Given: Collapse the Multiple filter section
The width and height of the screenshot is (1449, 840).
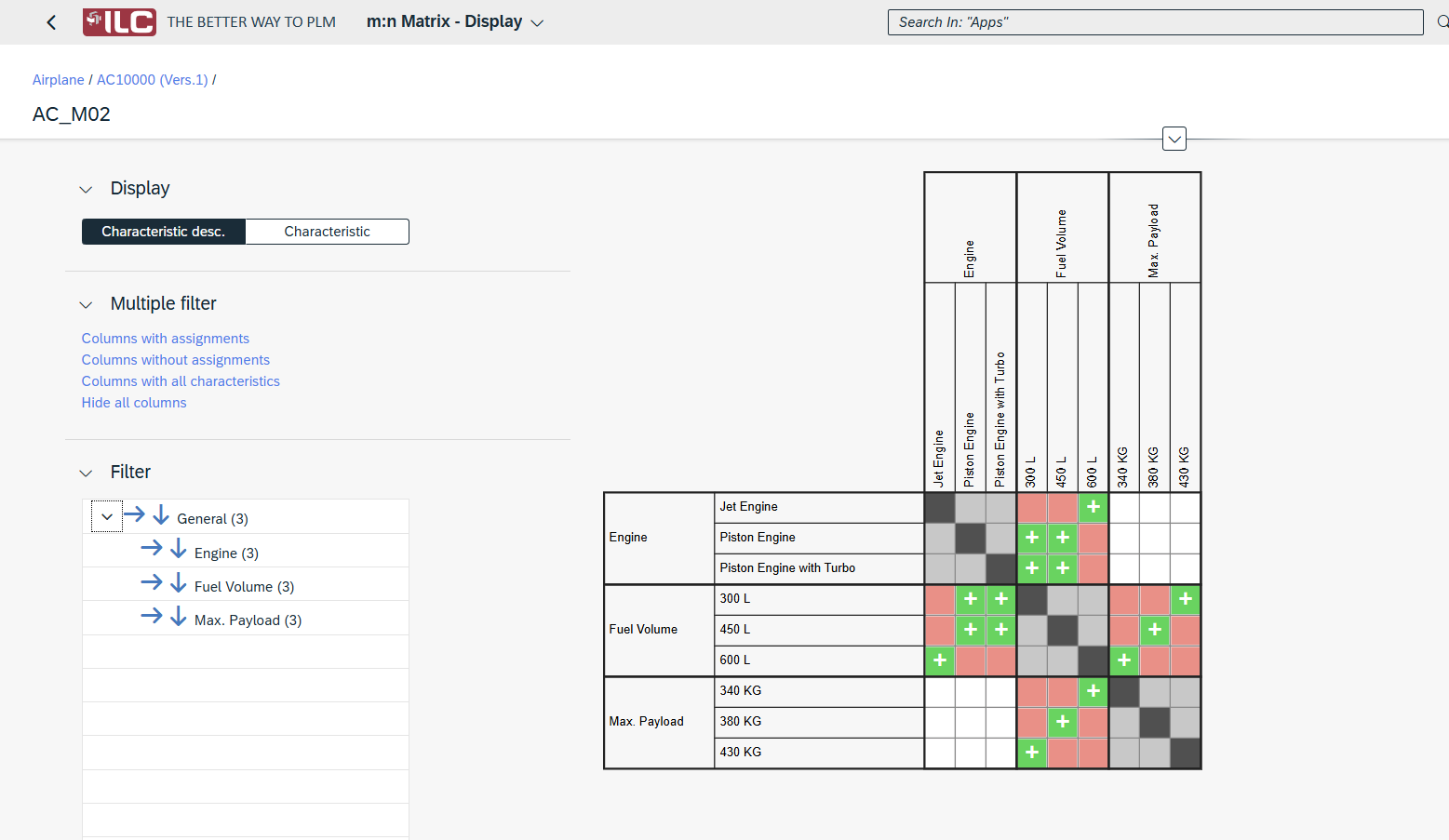Looking at the screenshot, I should (86, 304).
